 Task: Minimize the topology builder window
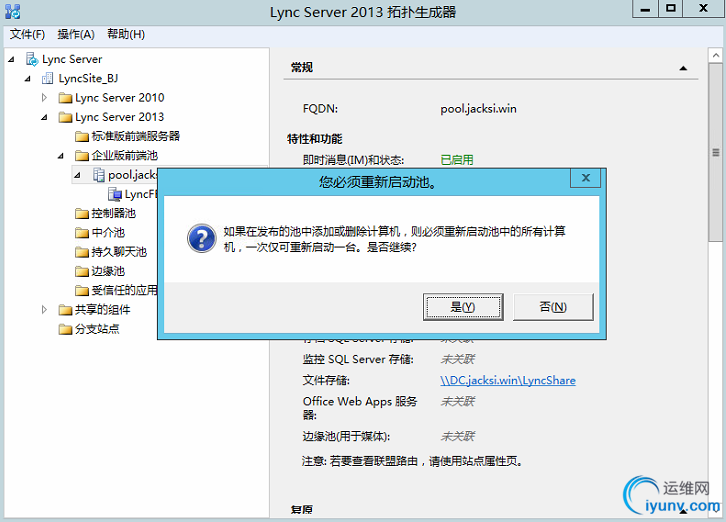pyautogui.click(x=645, y=9)
